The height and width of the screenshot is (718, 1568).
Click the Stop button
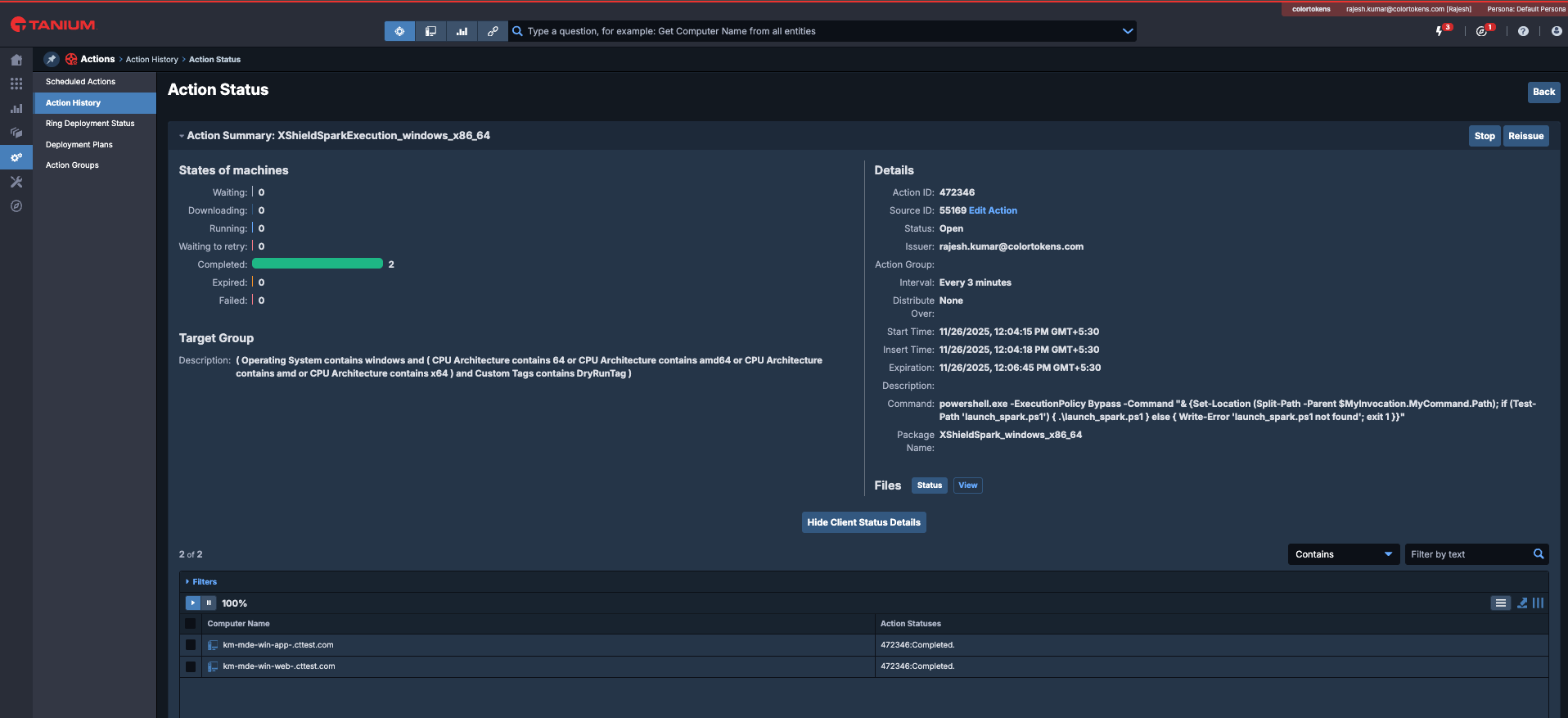(x=1485, y=136)
